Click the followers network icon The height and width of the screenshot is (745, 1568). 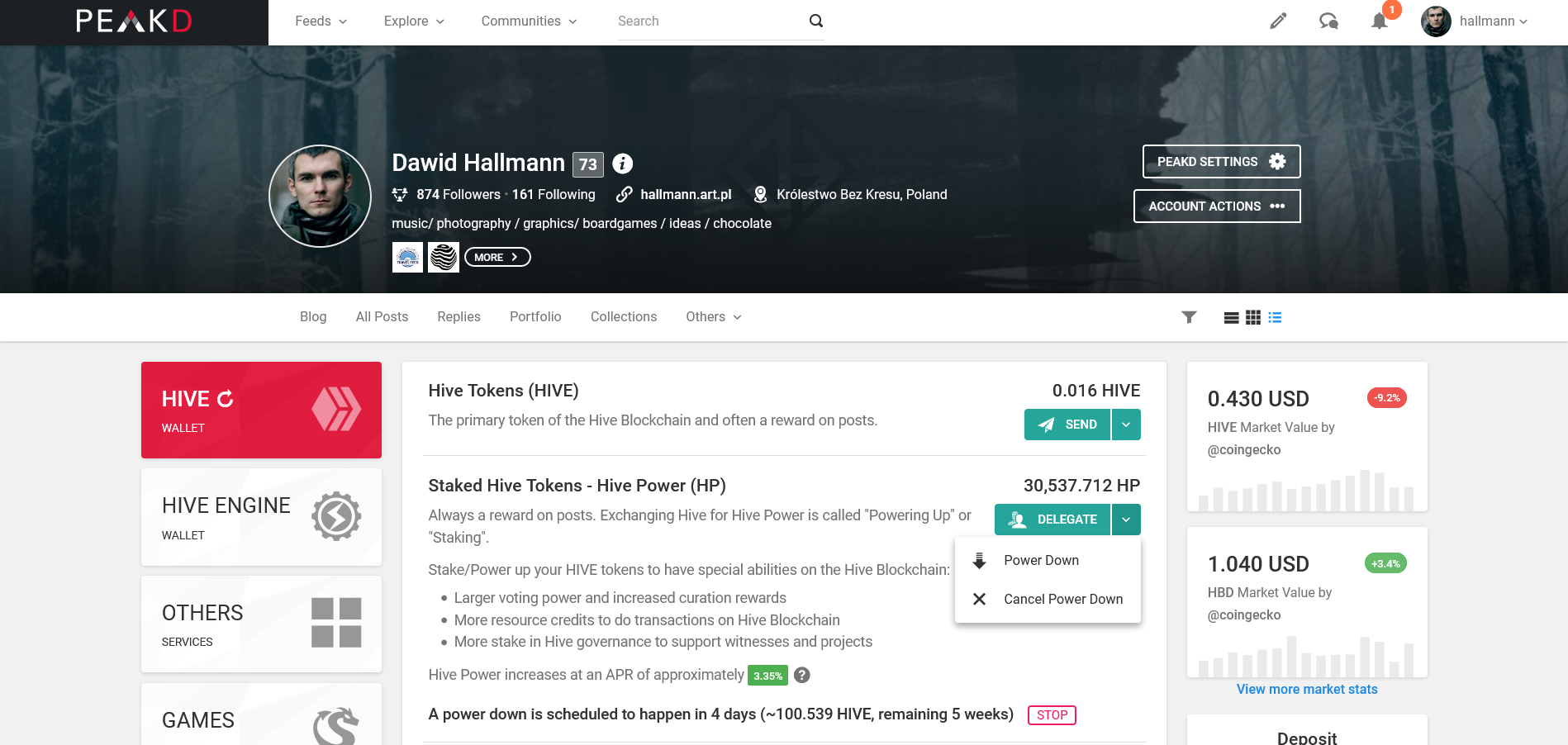(400, 194)
